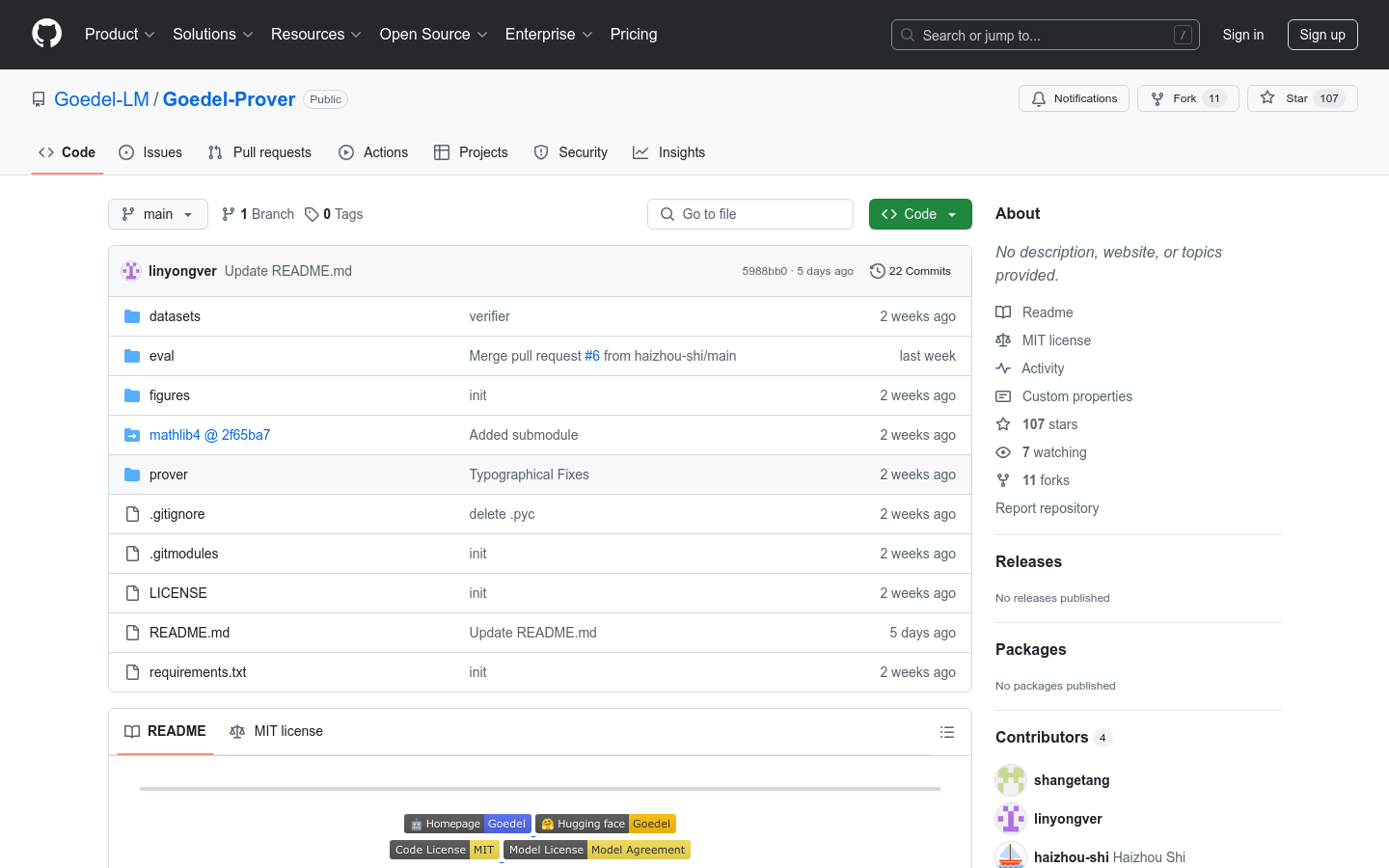The width and height of the screenshot is (1389, 868).
Task: Focus the Go to file field
Action: [750, 214]
